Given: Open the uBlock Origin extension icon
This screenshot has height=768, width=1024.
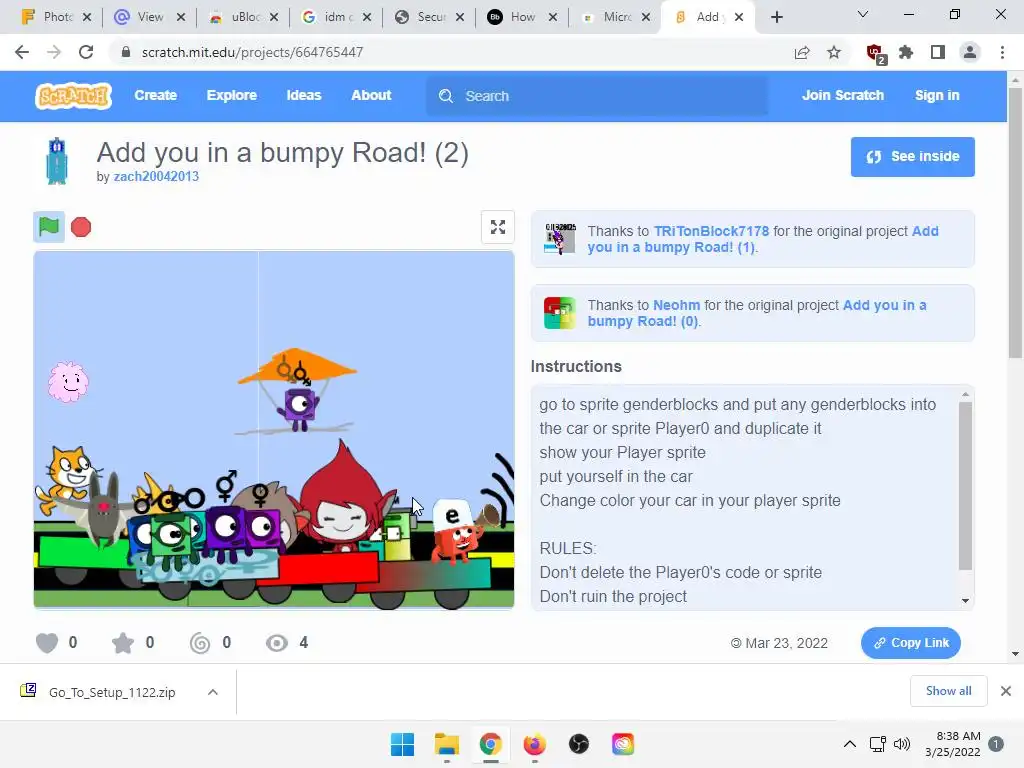Looking at the screenshot, I should click(874, 53).
